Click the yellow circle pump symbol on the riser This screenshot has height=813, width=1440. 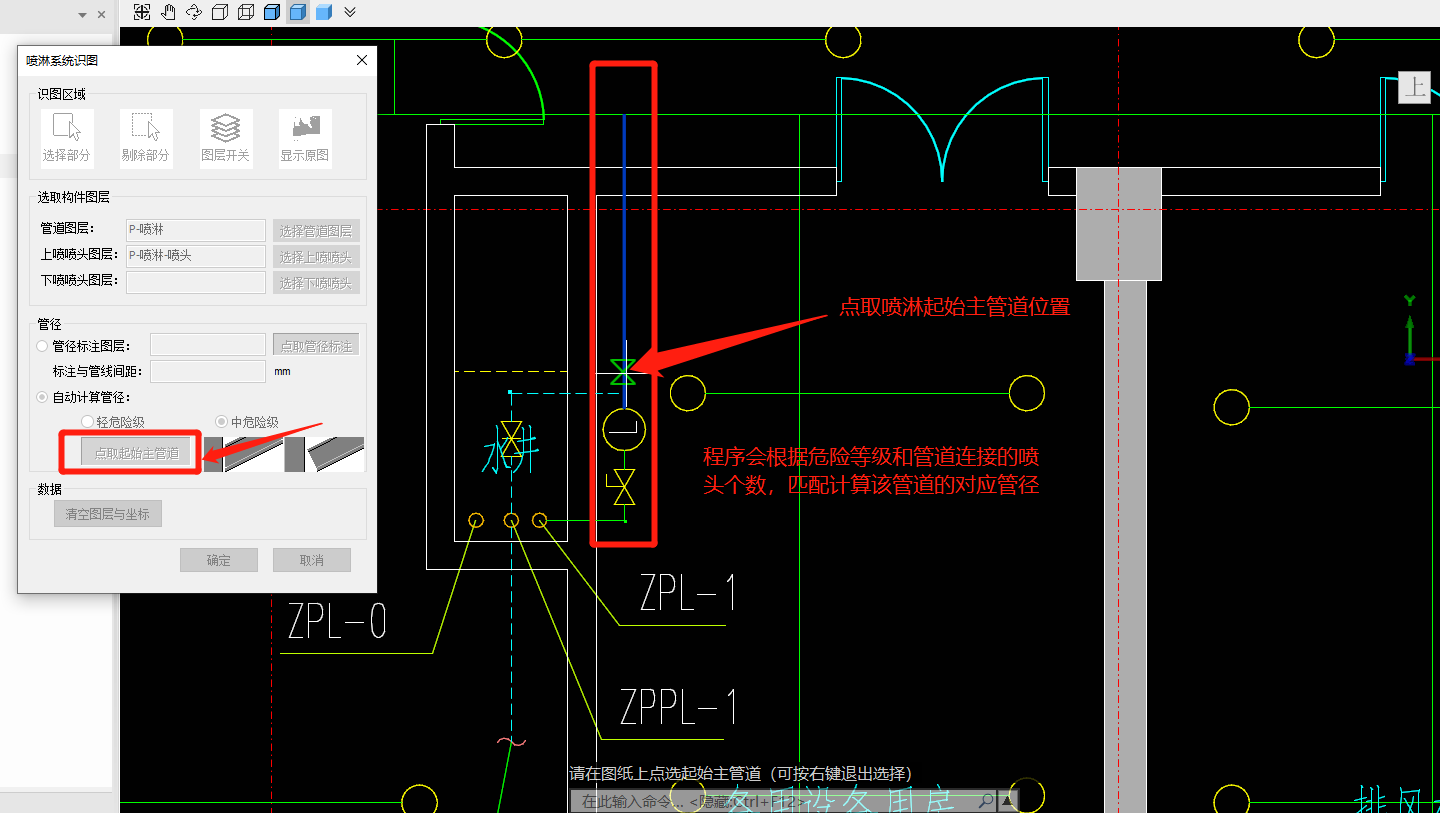pos(624,431)
